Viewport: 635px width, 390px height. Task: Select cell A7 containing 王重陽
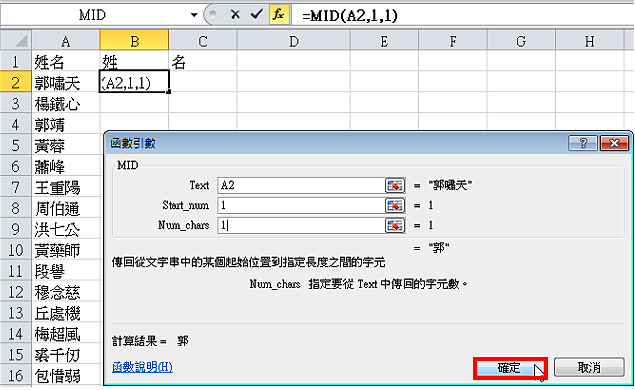click(66, 188)
